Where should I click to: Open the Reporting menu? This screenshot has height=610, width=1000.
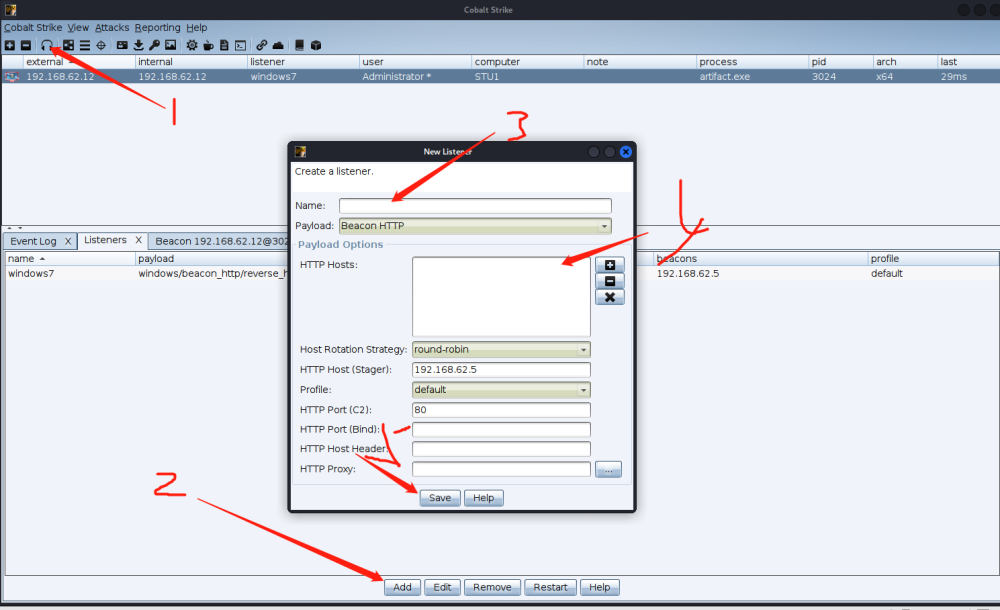click(158, 27)
